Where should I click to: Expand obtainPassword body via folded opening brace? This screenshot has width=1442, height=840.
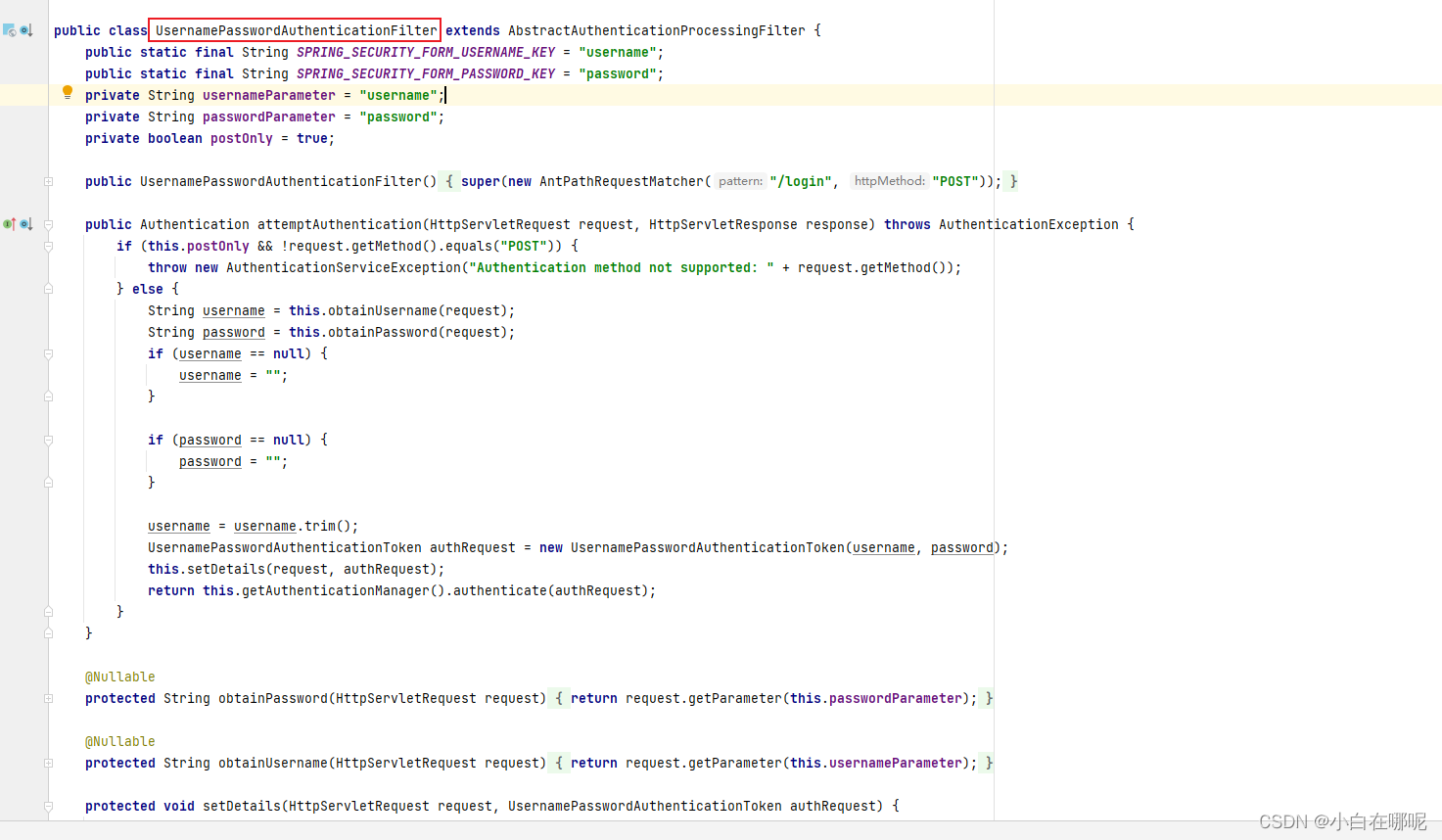[559, 698]
